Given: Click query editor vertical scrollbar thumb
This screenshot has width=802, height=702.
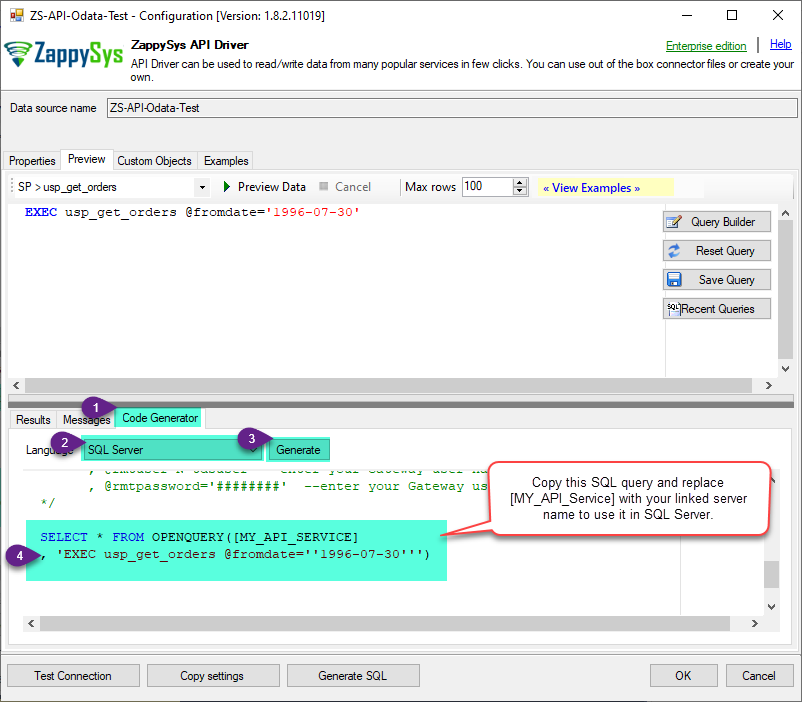Looking at the screenshot, I should [x=785, y=290].
